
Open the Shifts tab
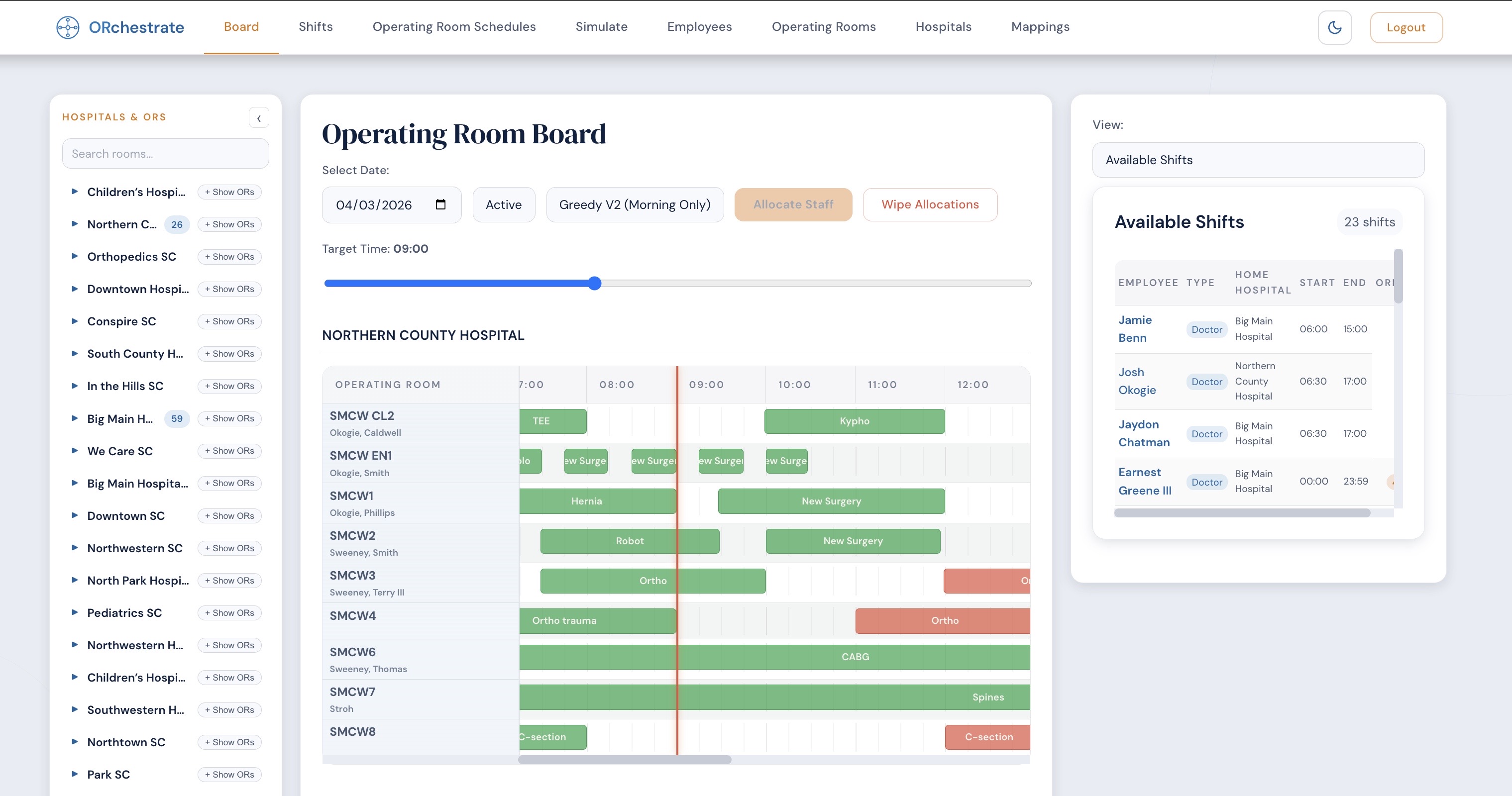[315, 26]
